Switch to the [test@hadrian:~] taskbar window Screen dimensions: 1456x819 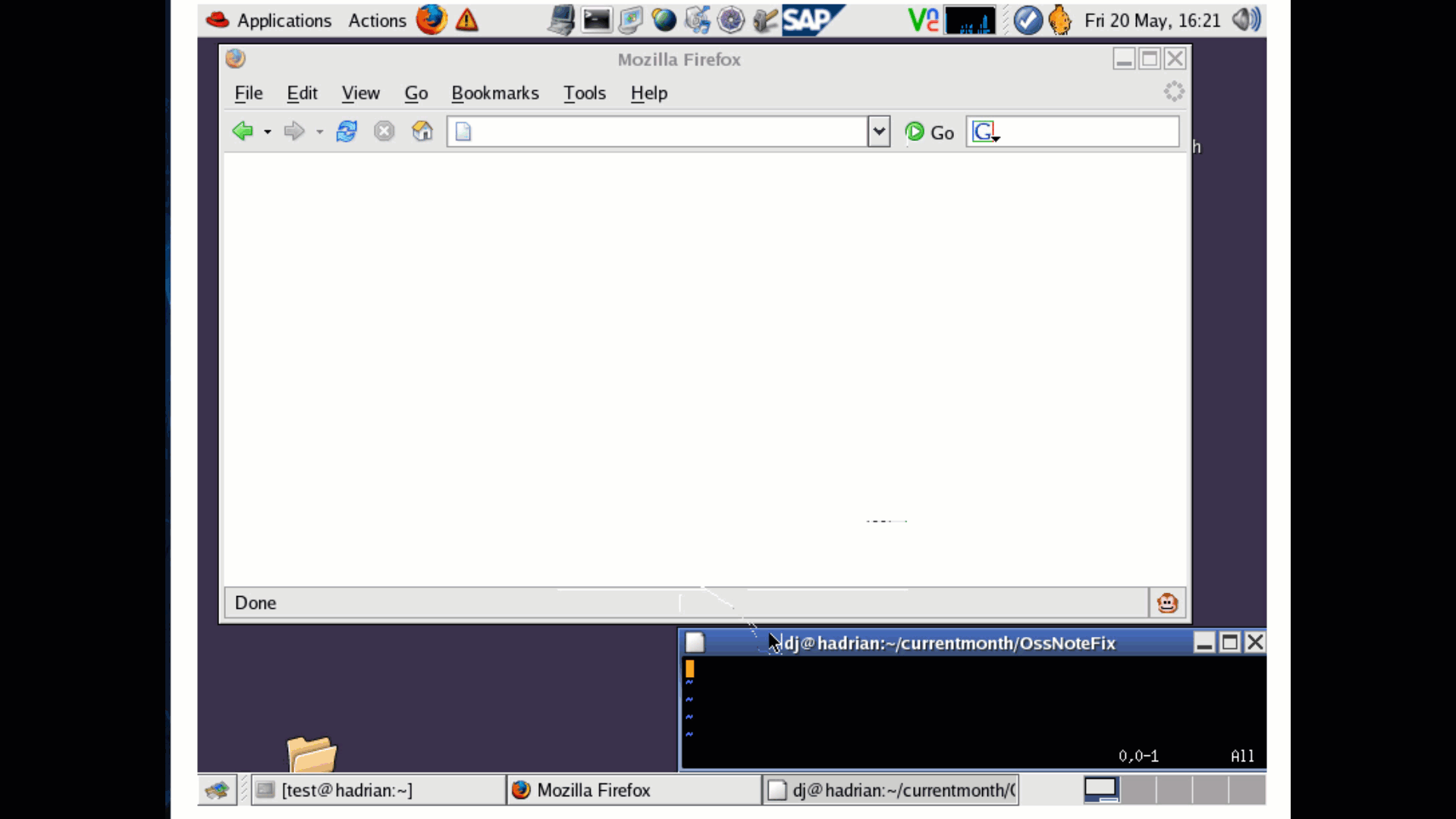pyautogui.click(x=377, y=790)
